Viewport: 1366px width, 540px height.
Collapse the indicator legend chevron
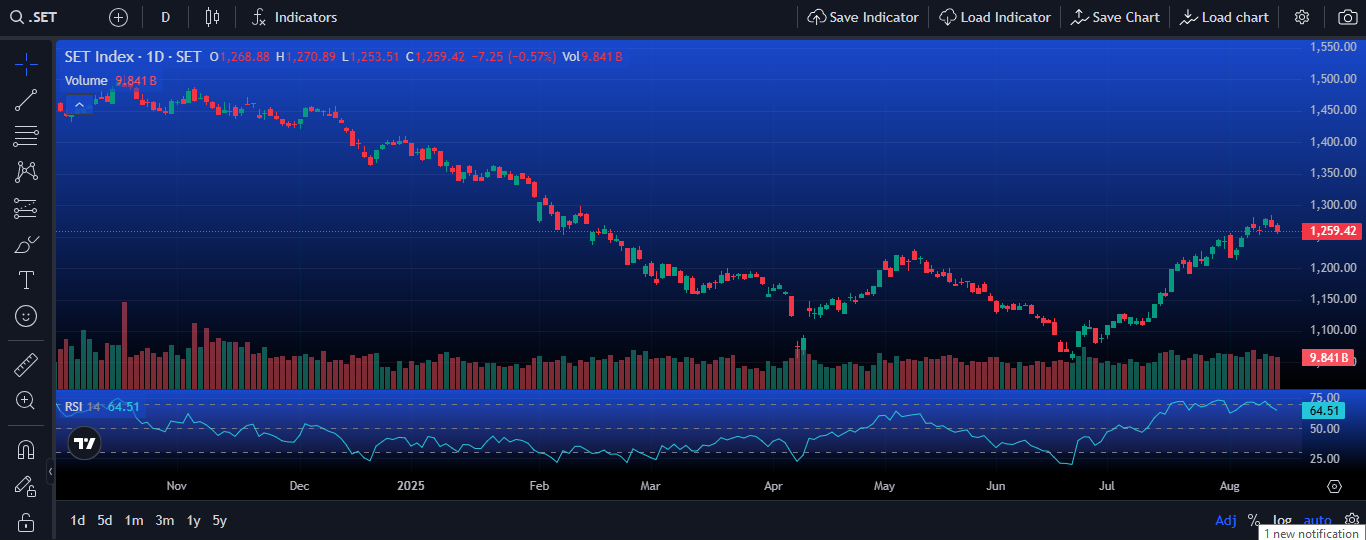[x=79, y=104]
